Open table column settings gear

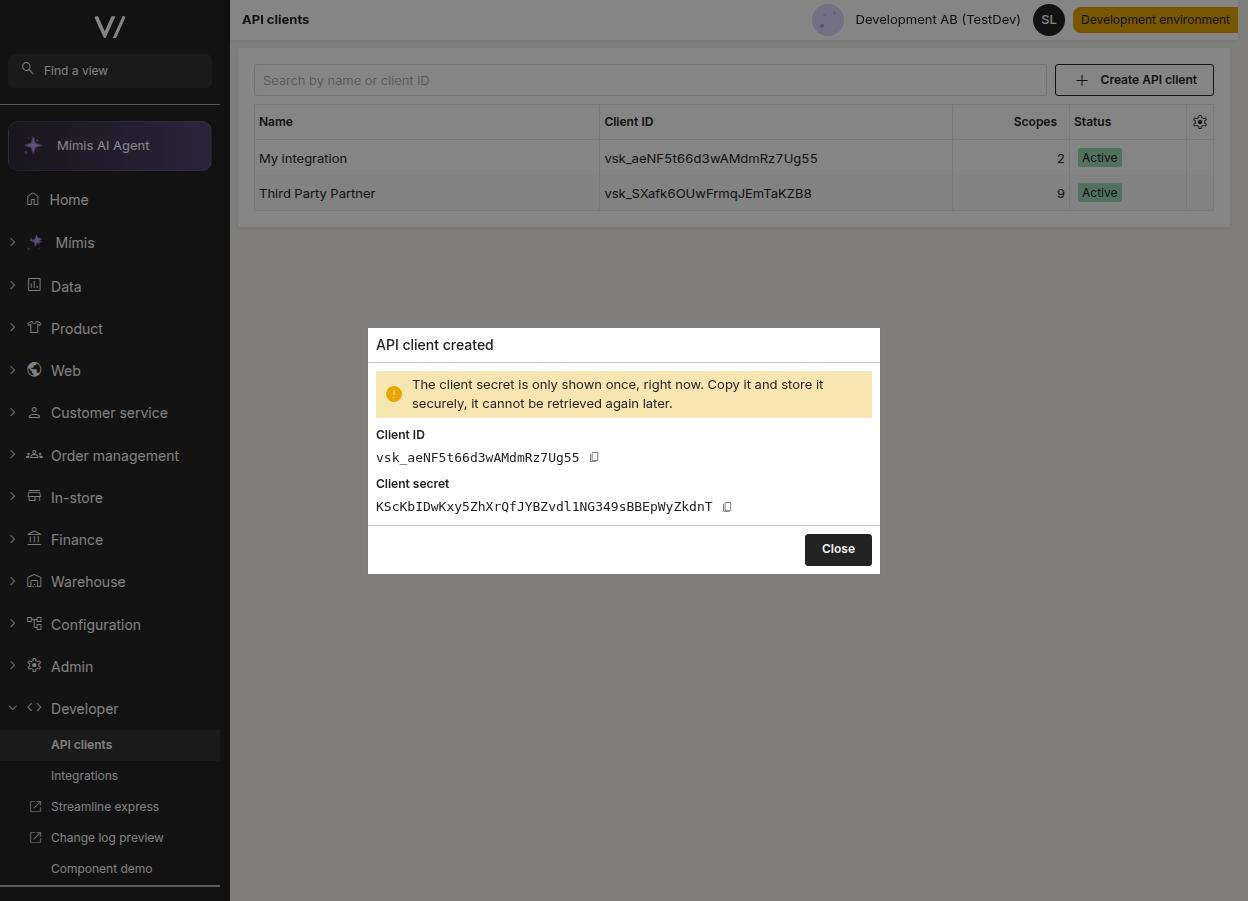[x=1200, y=122]
